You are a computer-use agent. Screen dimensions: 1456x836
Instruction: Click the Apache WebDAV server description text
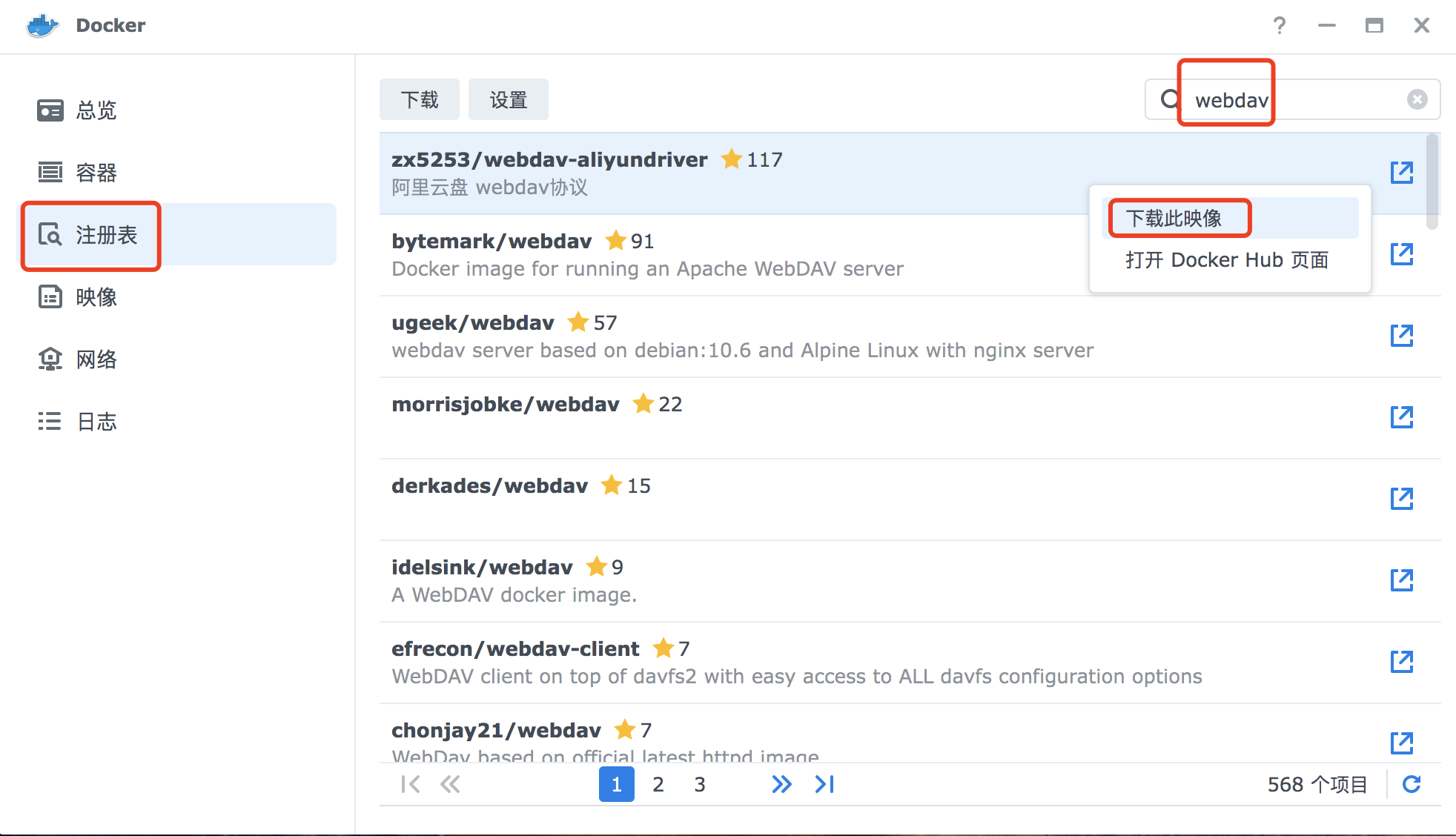648,269
